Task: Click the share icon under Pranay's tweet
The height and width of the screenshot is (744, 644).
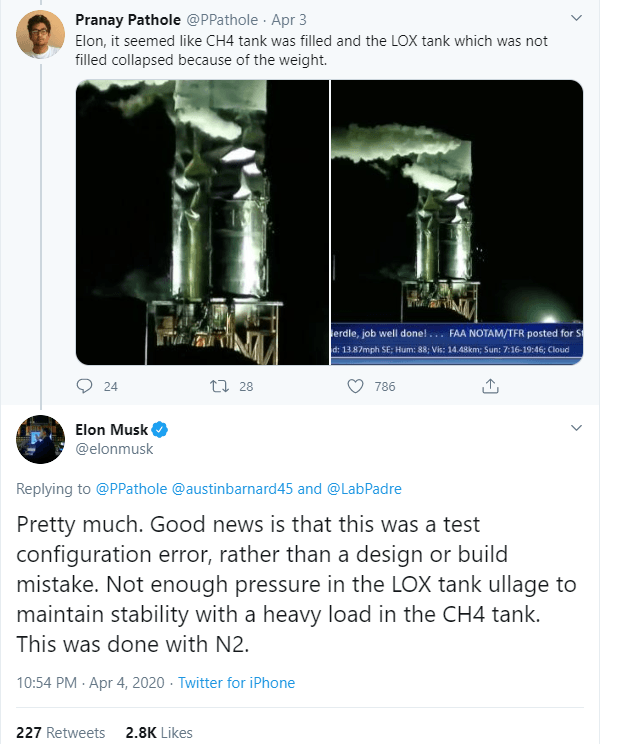Action: pos(490,386)
